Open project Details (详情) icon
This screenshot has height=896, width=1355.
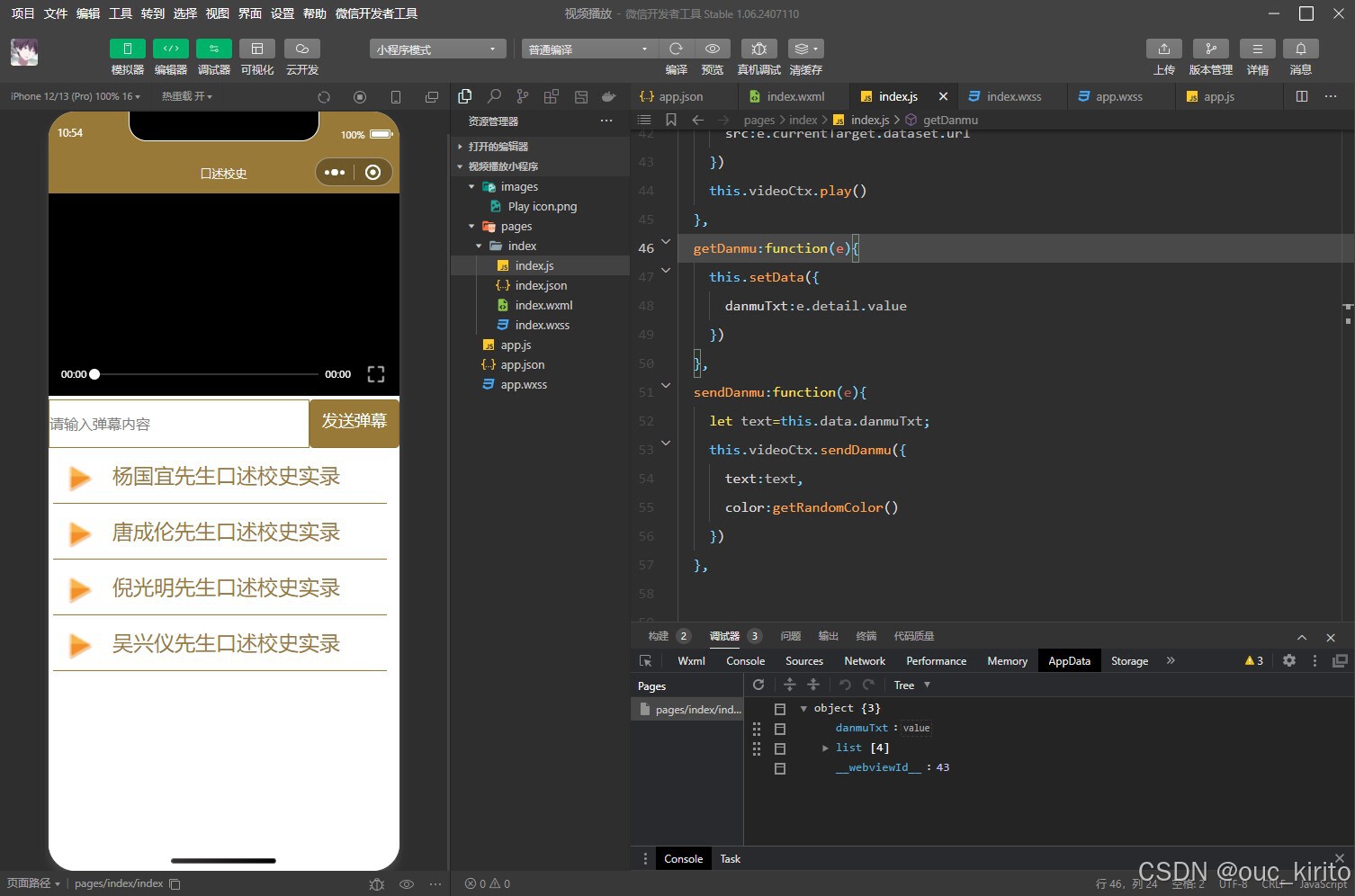pyautogui.click(x=1258, y=49)
